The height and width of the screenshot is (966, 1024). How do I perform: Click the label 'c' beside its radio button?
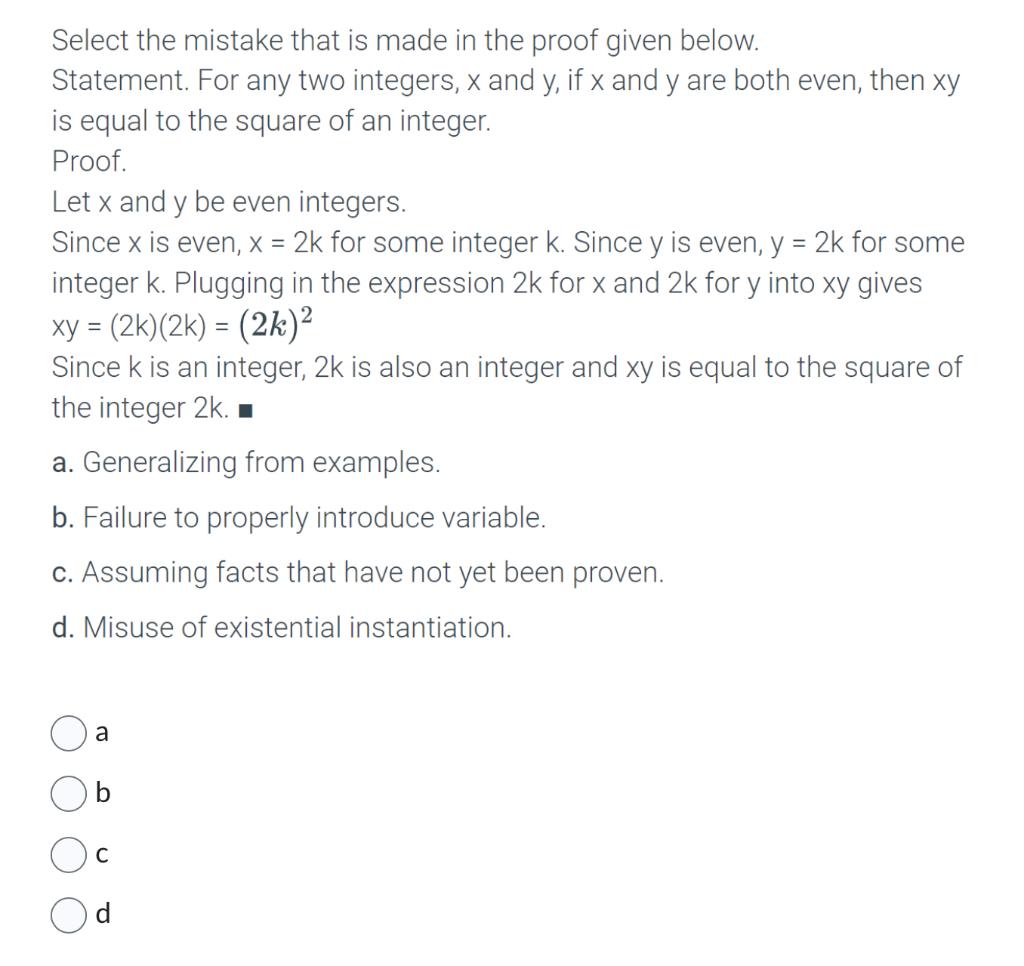[101, 854]
